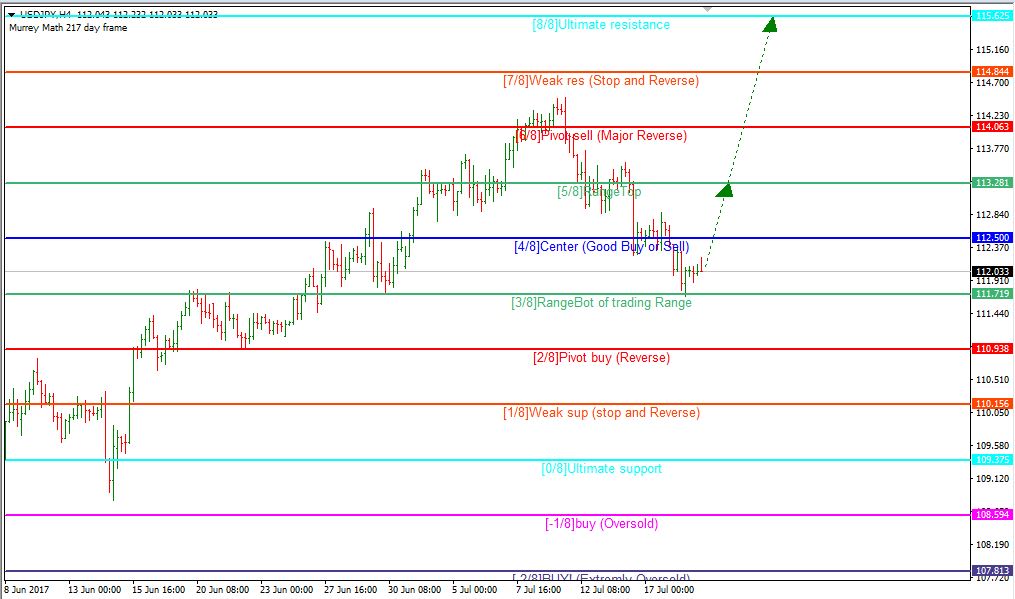Screen dimensions: 1015x599
Task: Select the 112.500 blue price label
Action: [x=992, y=238]
